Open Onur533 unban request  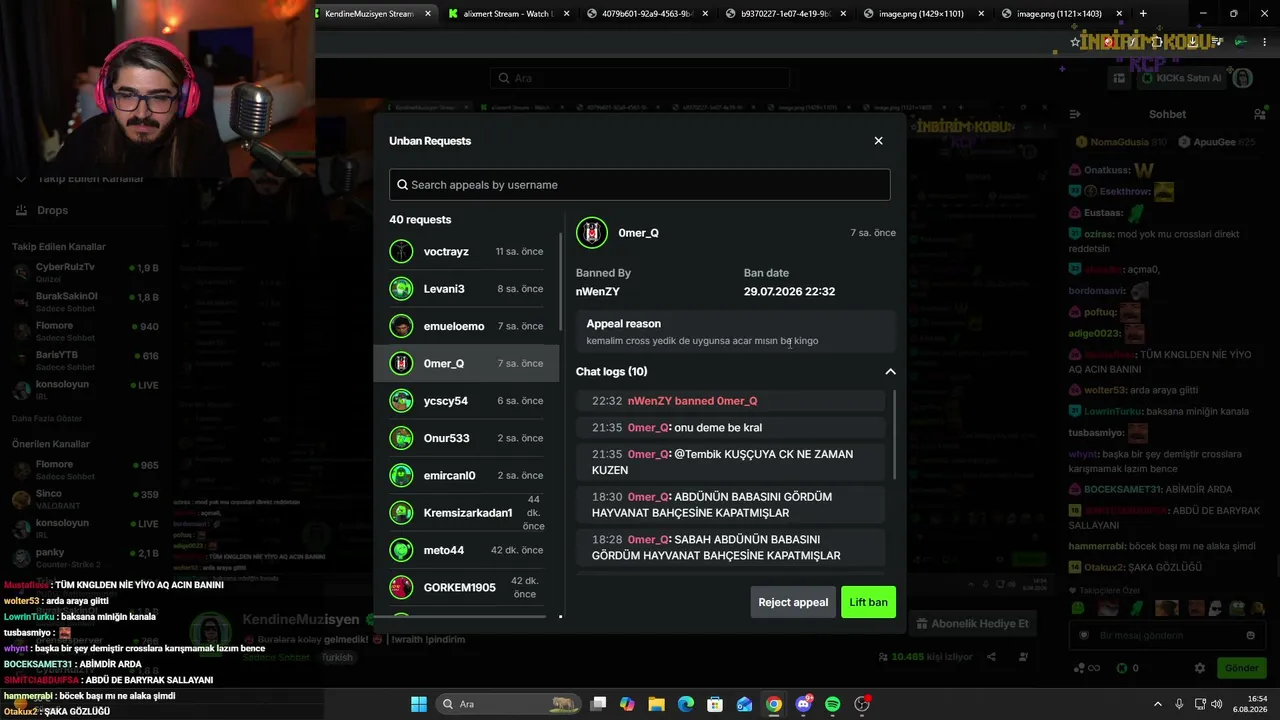[466, 438]
